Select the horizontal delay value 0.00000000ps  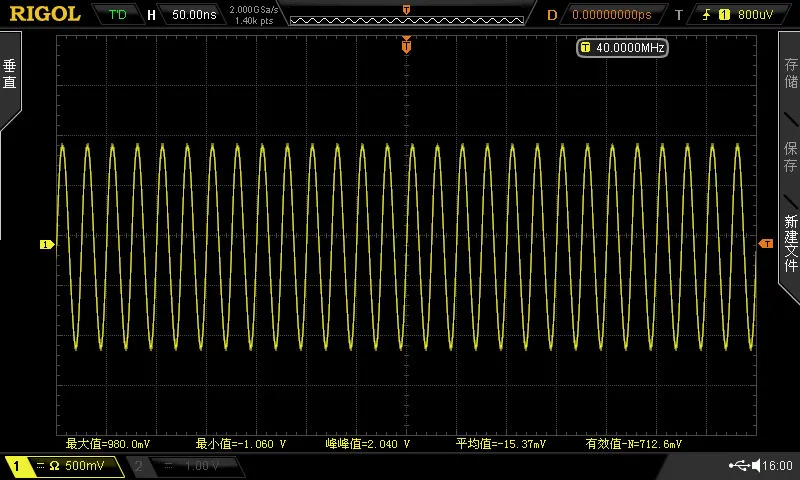[x=612, y=15]
